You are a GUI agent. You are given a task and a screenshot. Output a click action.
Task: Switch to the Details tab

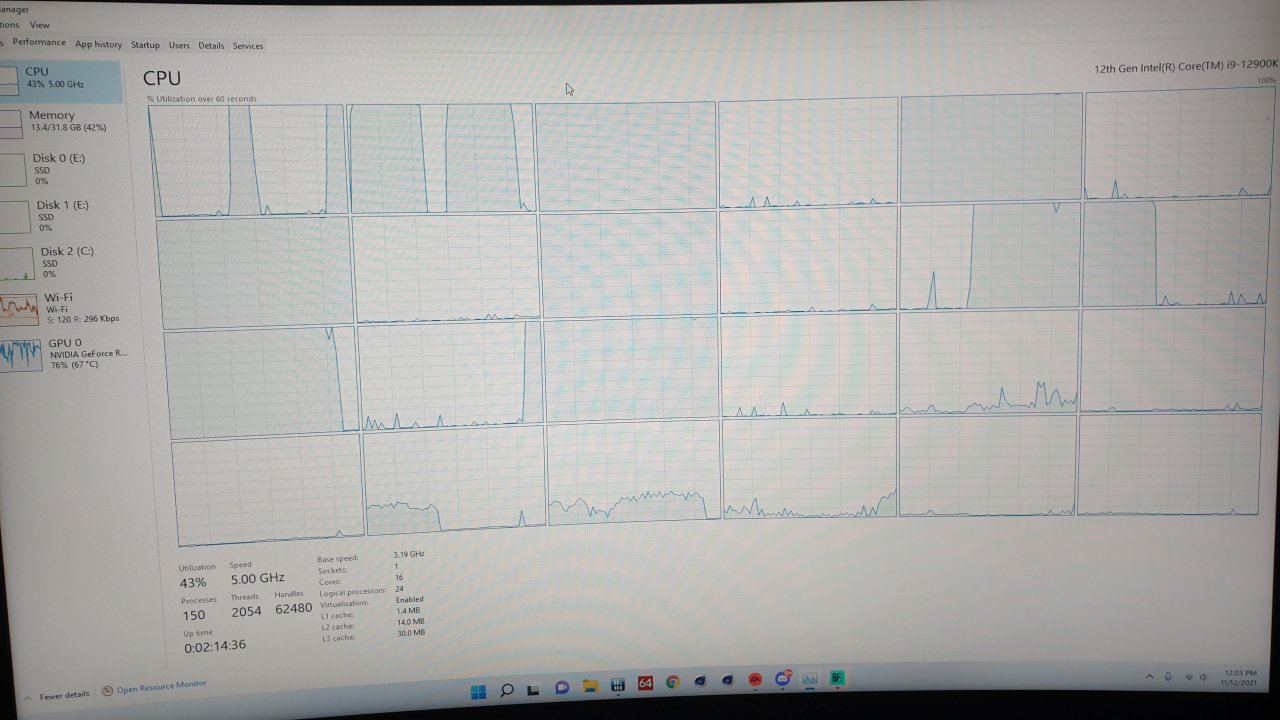[x=211, y=46]
